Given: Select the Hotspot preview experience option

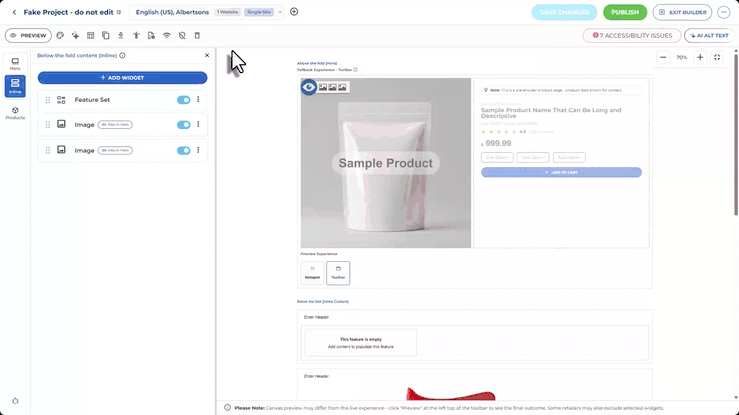Looking at the screenshot, I should point(312,273).
